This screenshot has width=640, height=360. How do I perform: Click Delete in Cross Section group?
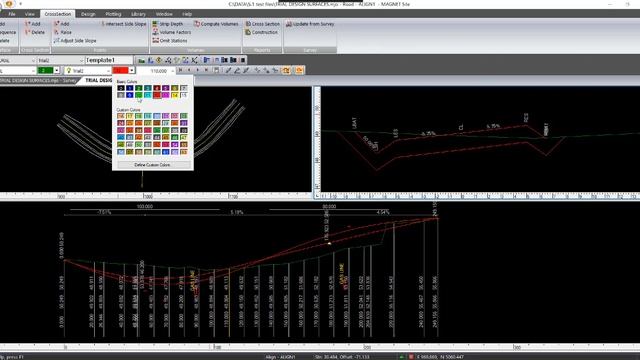[x=35, y=32]
